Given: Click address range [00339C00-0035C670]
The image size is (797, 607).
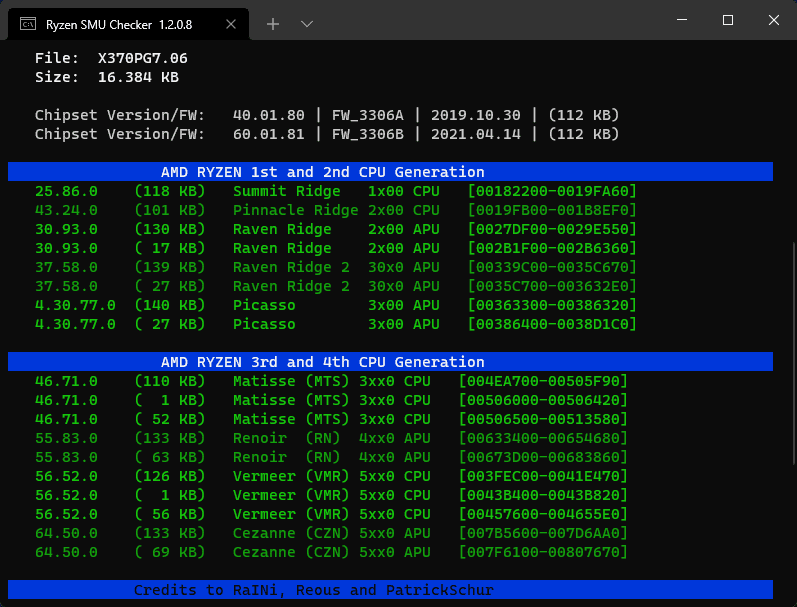Looking at the screenshot, I should point(552,267).
